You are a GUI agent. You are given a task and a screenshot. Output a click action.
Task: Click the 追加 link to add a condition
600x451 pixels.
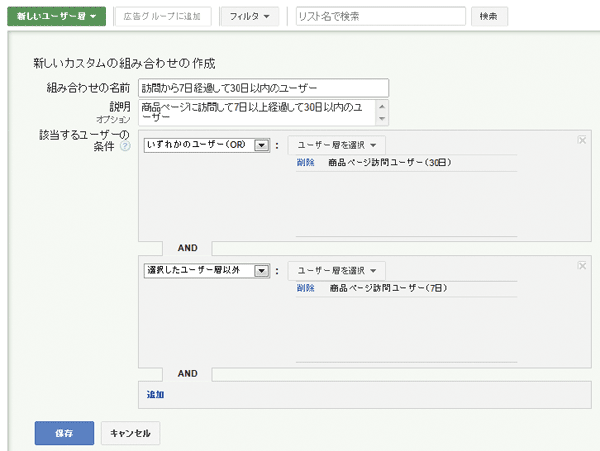pyautogui.click(x=155, y=395)
